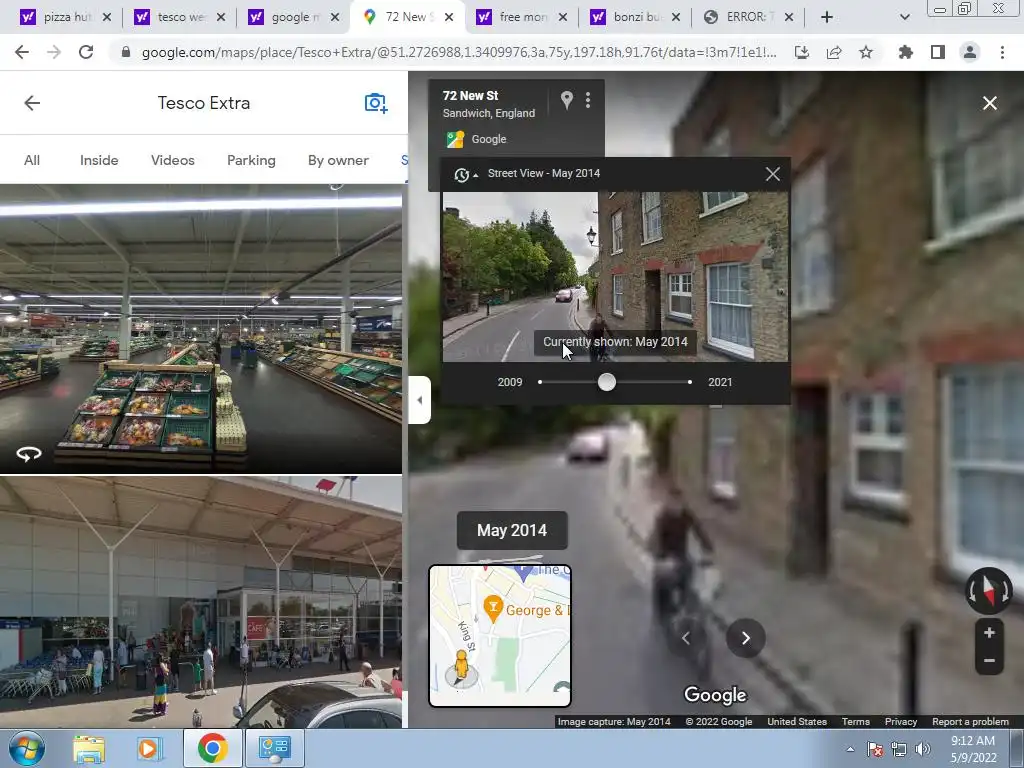Click the address bar URL
Screen dimensions: 1024x768
pos(459,52)
